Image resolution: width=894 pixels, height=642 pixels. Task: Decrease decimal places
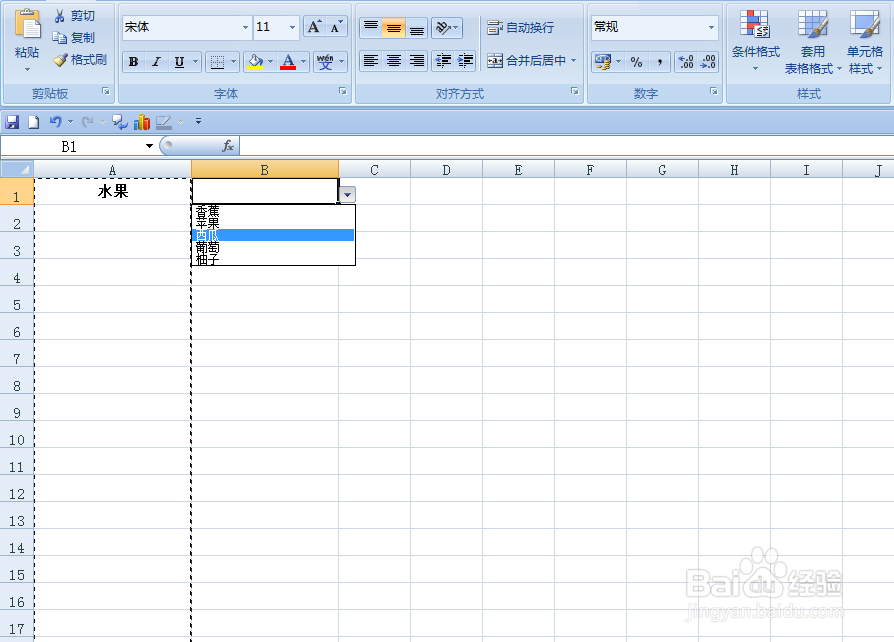(x=708, y=62)
